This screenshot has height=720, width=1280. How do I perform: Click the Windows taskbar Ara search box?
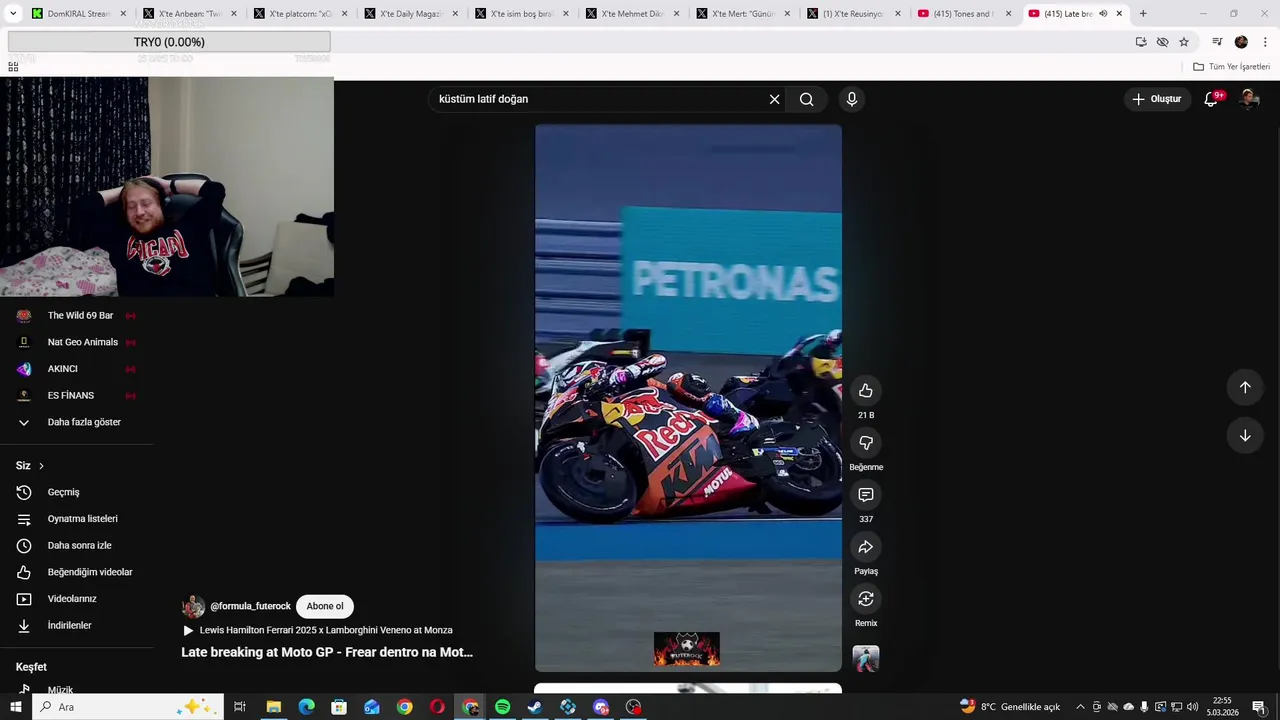tap(127, 707)
